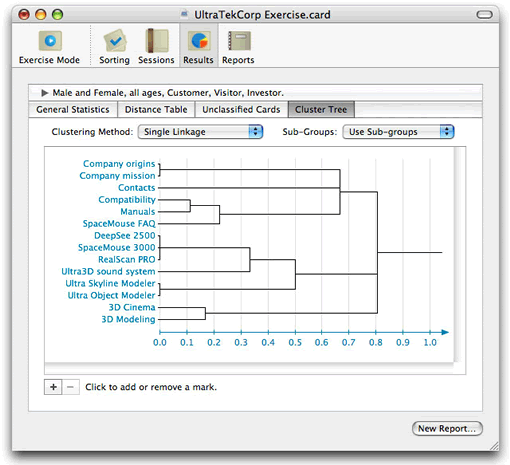The image size is (510, 465).
Task: Open the Clustering Method dropdown
Action: pyautogui.click(x=201, y=132)
